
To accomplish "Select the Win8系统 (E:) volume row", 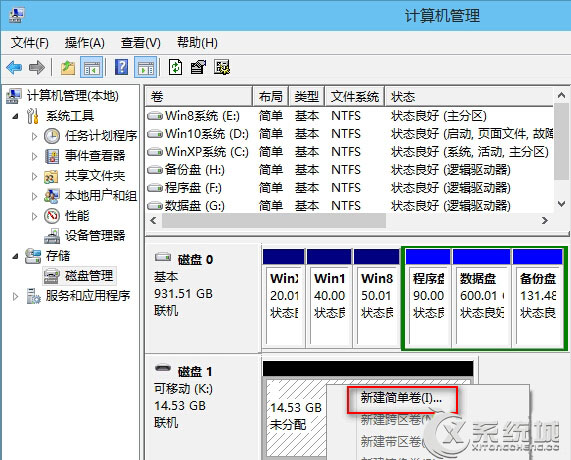I will pyautogui.click(x=350, y=116).
